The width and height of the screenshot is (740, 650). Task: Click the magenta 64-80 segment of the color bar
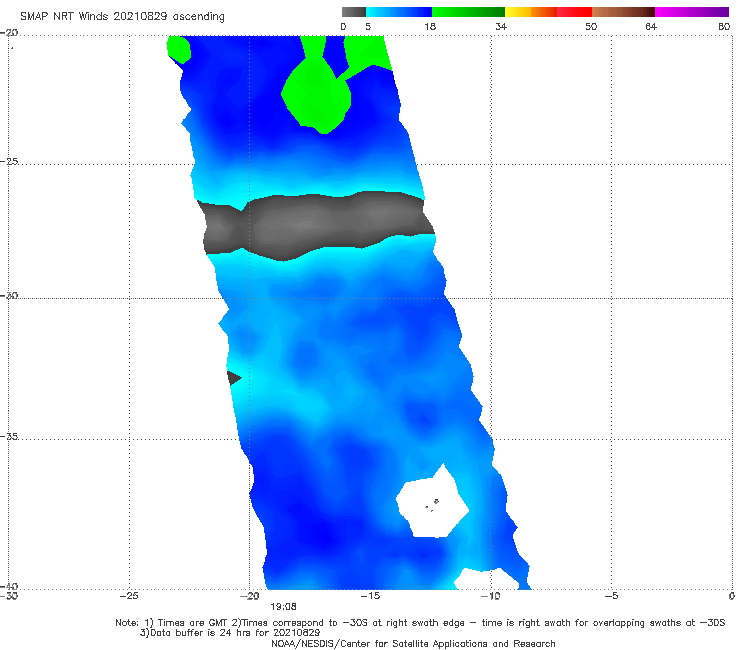692,12
